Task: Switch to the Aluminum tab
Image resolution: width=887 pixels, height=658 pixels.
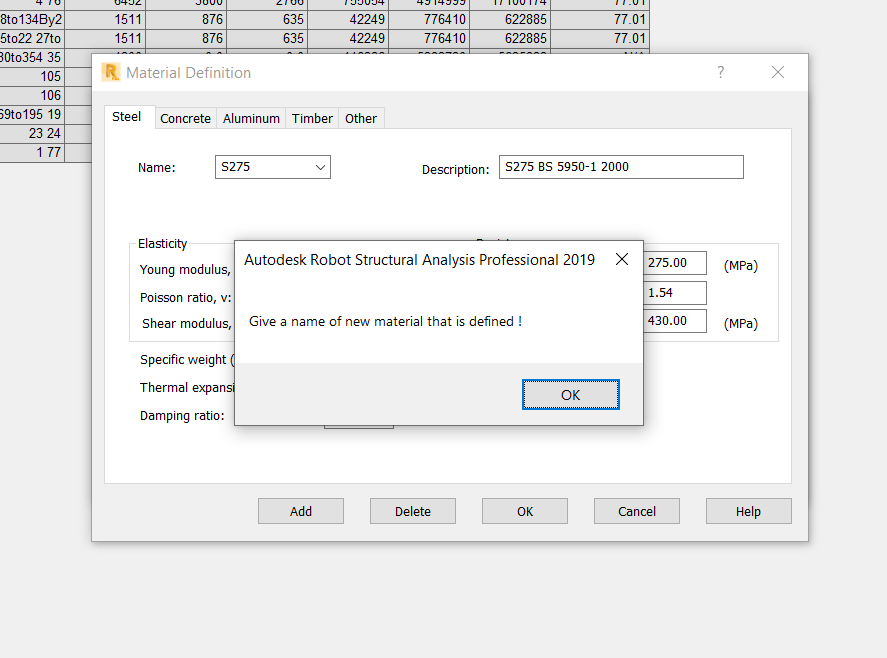Action: point(251,117)
